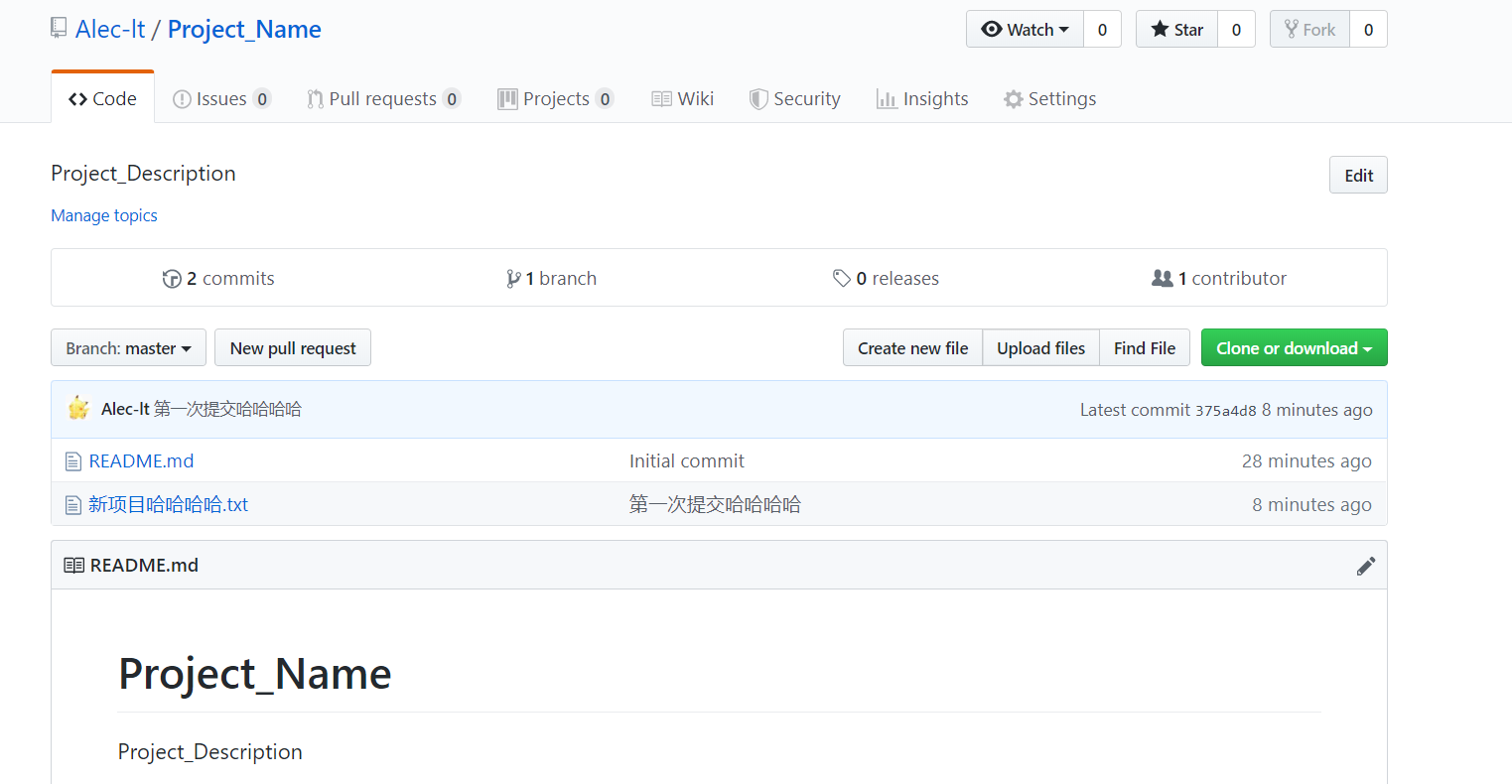Image resolution: width=1512 pixels, height=784 pixels.
Task: Open the Issues tab
Action: point(221,98)
